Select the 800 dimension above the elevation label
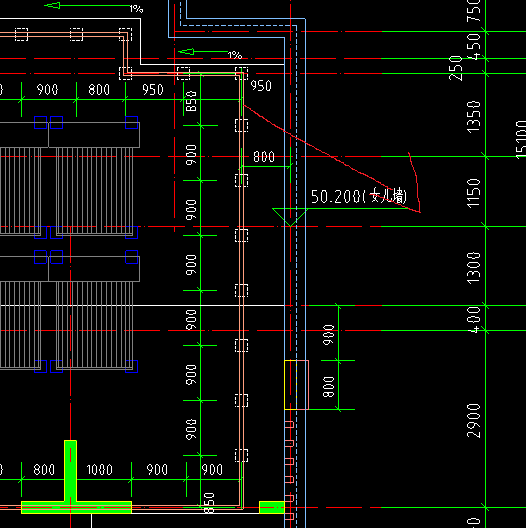The width and height of the screenshot is (526, 528). [x=264, y=157]
